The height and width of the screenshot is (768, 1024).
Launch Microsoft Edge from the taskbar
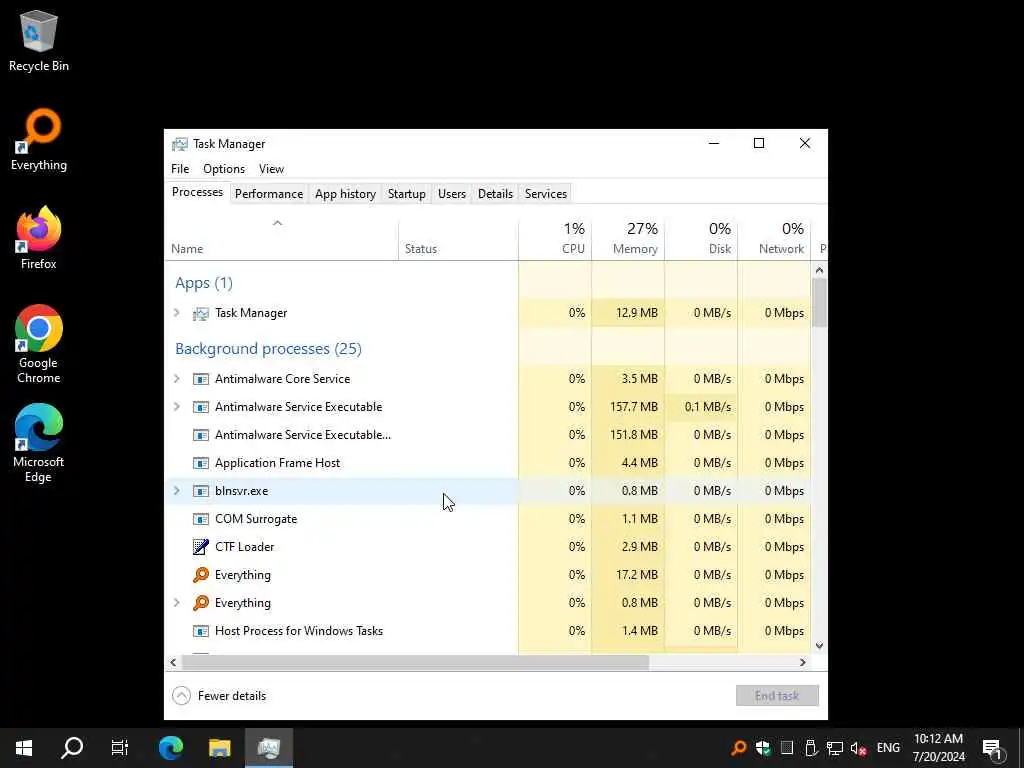[171, 748]
